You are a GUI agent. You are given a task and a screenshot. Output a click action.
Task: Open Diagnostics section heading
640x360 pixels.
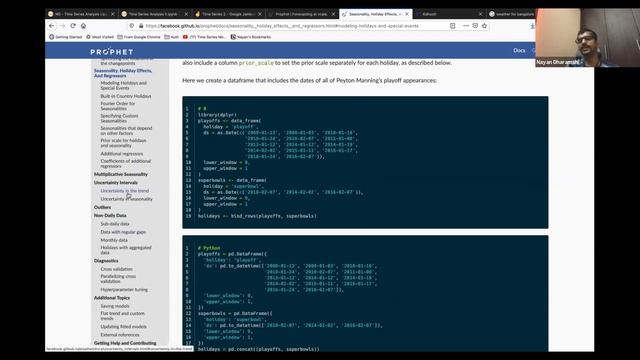[x=106, y=261]
